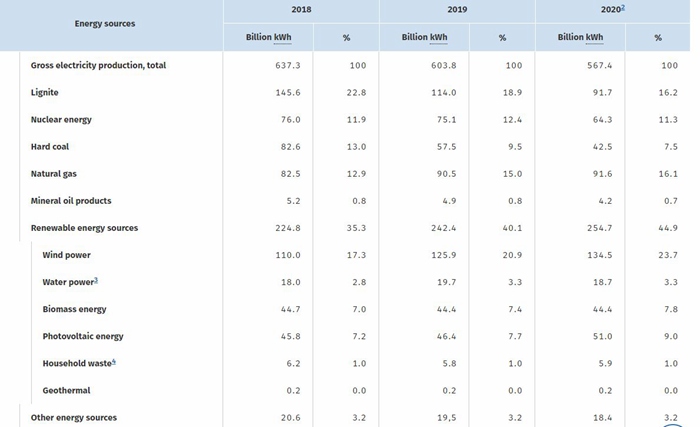
Task: Open footnote 2 next to the 2020 header
Action: [623, 7]
